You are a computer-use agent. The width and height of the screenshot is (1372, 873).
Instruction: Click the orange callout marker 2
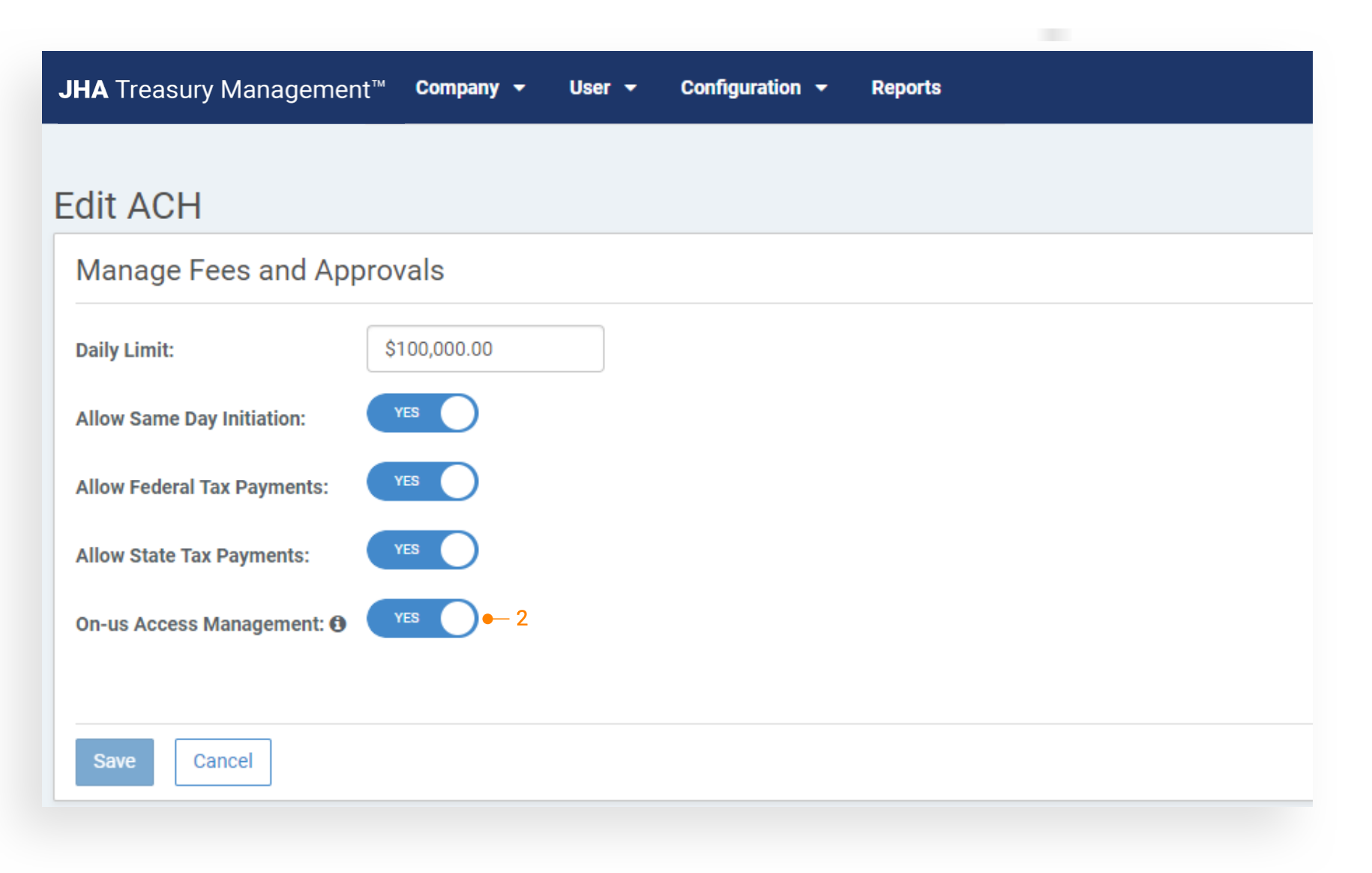coord(521,618)
